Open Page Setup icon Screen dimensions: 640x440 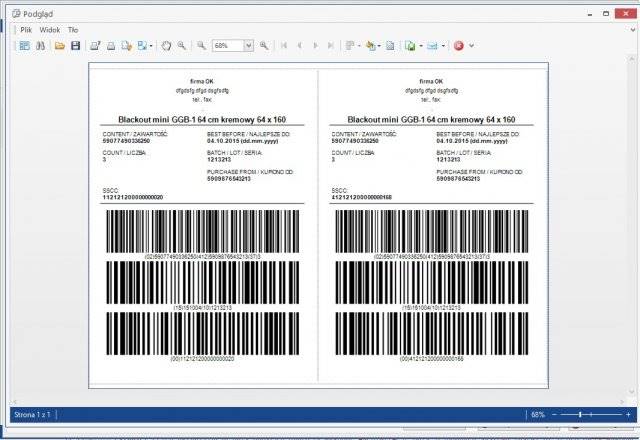point(126,46)
